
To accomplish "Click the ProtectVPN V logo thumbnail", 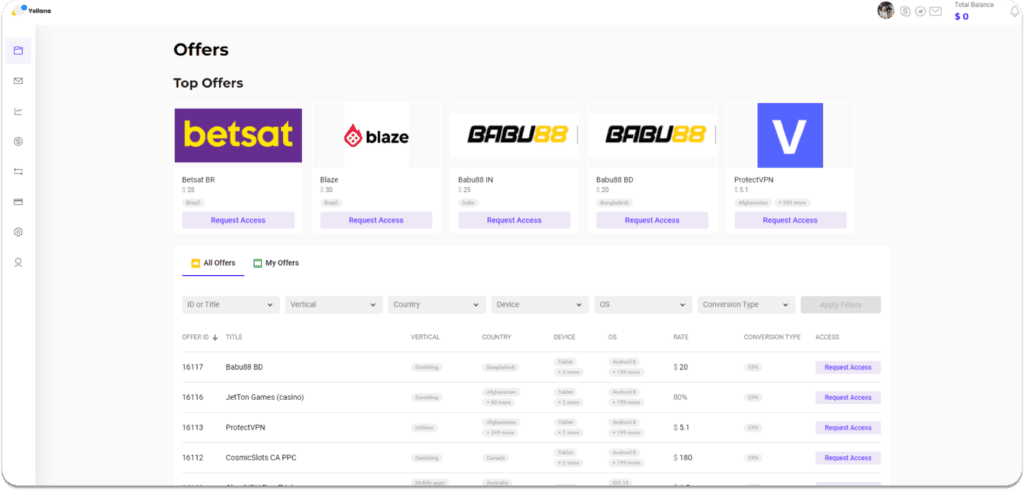I will 790,135.
